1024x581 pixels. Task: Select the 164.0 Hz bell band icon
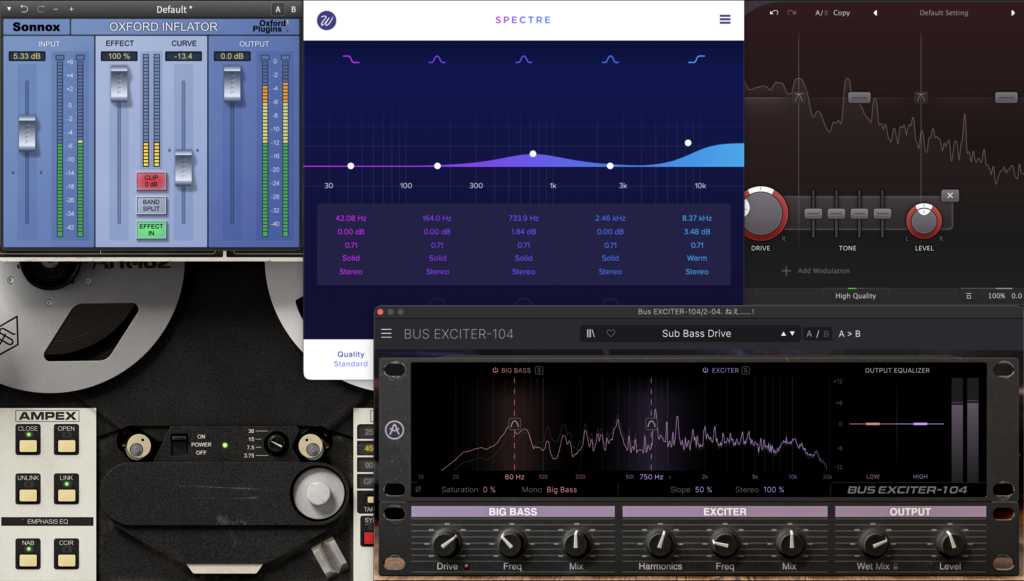pyautogui.click(x=437, y=59)
